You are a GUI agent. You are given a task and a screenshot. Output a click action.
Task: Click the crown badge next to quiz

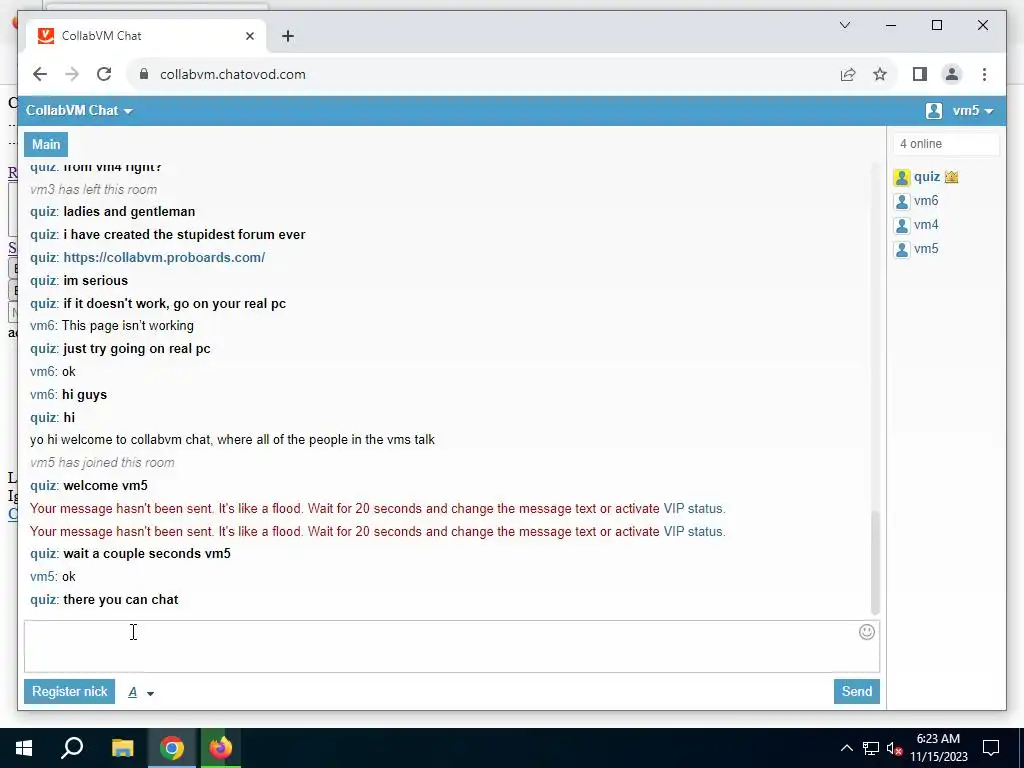click(x=951, y=177)
